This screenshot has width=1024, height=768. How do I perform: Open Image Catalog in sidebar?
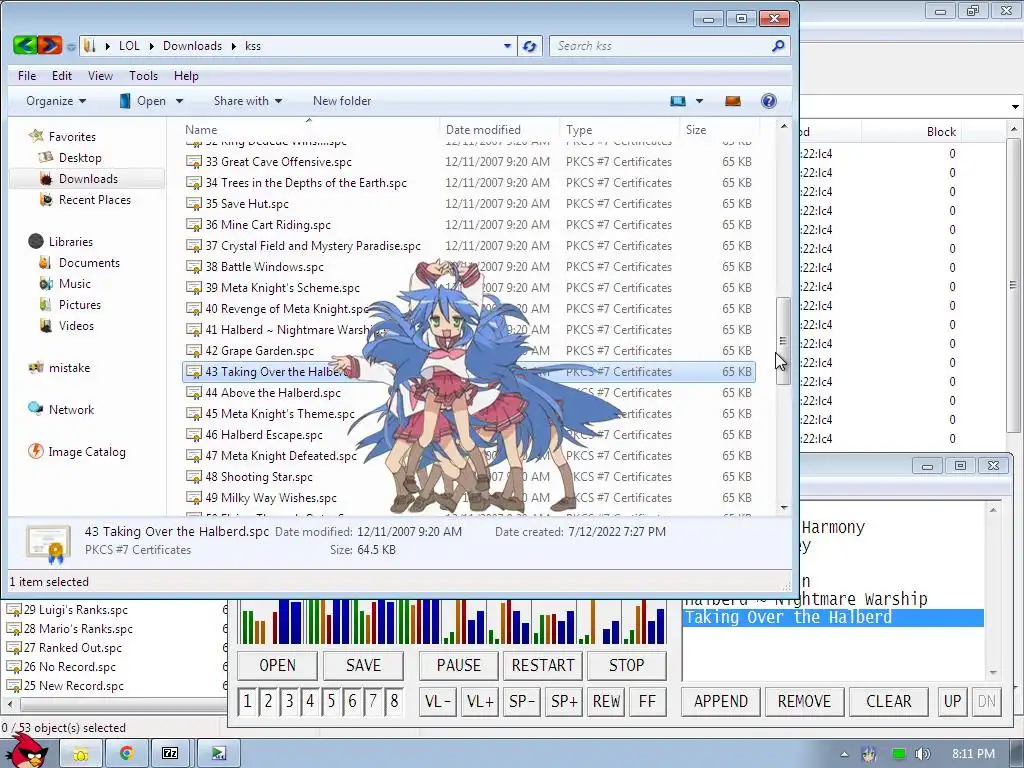click(87, 451)
